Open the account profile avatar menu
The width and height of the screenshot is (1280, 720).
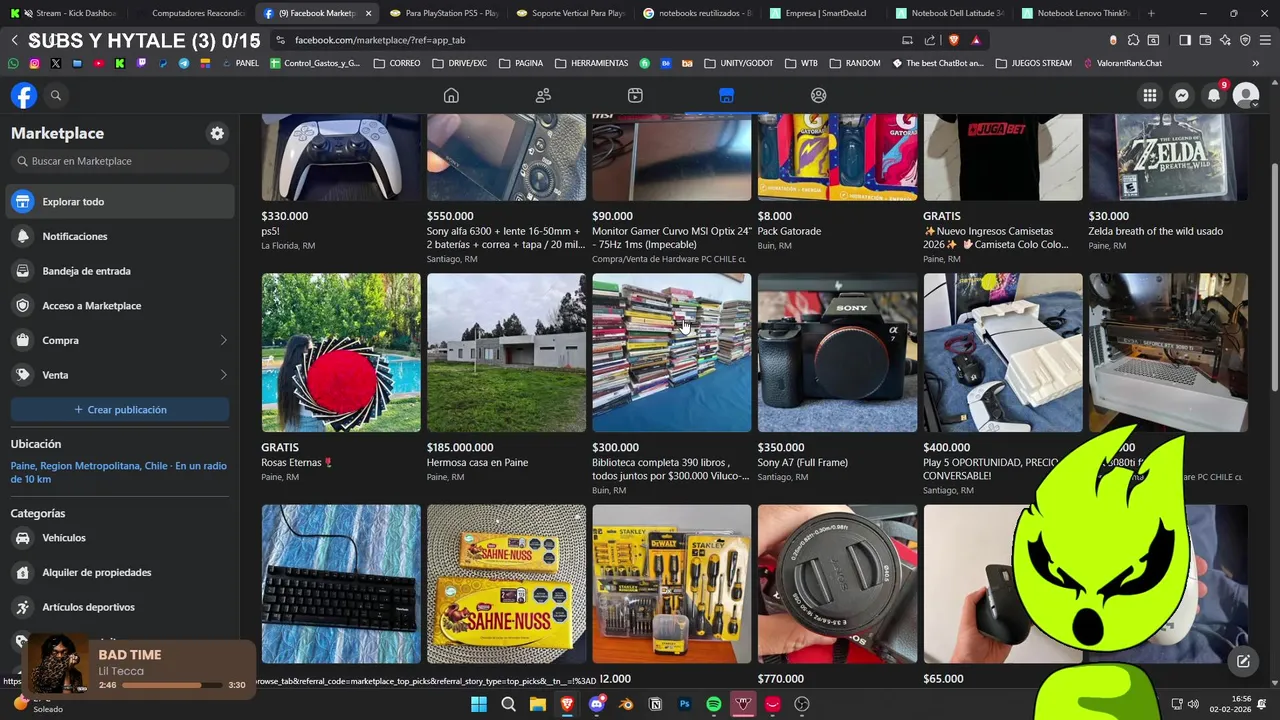pyautogui.click(x=1246, y=95)
